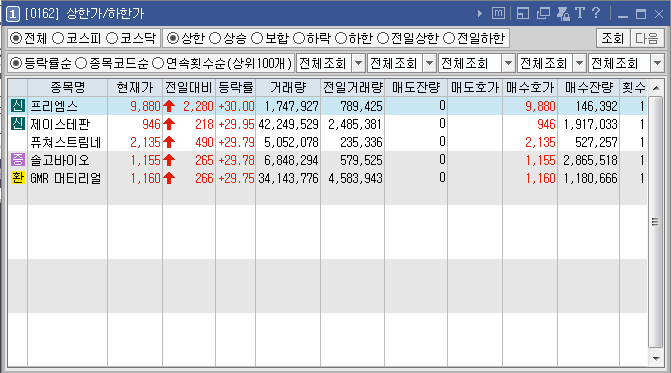Click the 현재가 column header
This screenshot has width=671, height=373.
point(135,88)
